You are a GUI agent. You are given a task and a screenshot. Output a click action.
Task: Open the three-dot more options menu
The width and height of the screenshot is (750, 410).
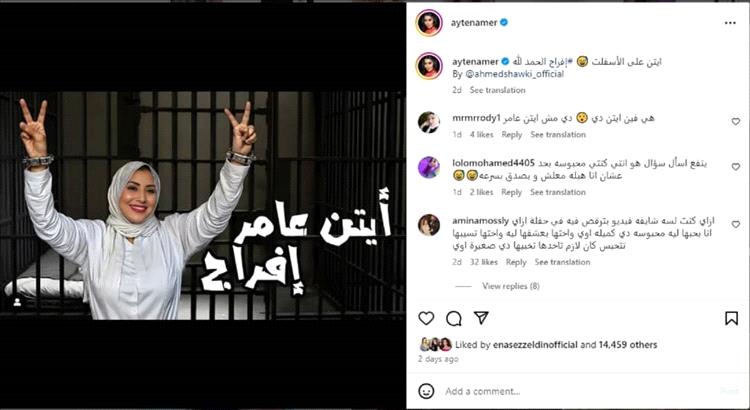pos(730,23)
